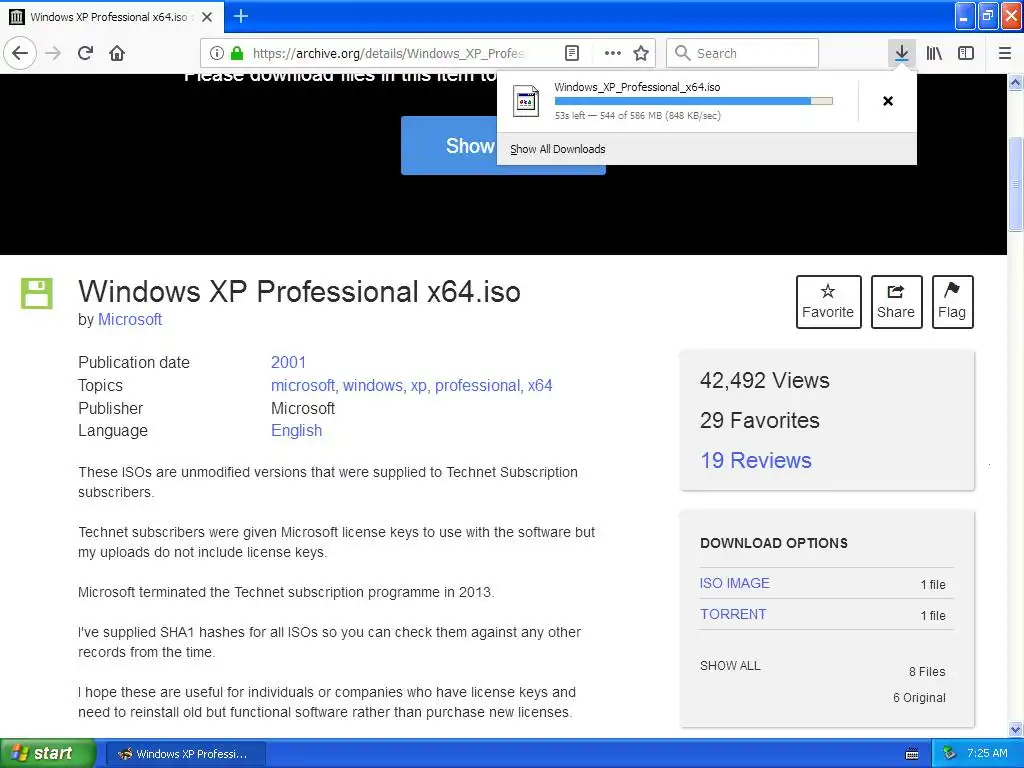Open the xp topic link
Image resolution: width=1024 pixels, height=768 pixels.
coord(418,385)
